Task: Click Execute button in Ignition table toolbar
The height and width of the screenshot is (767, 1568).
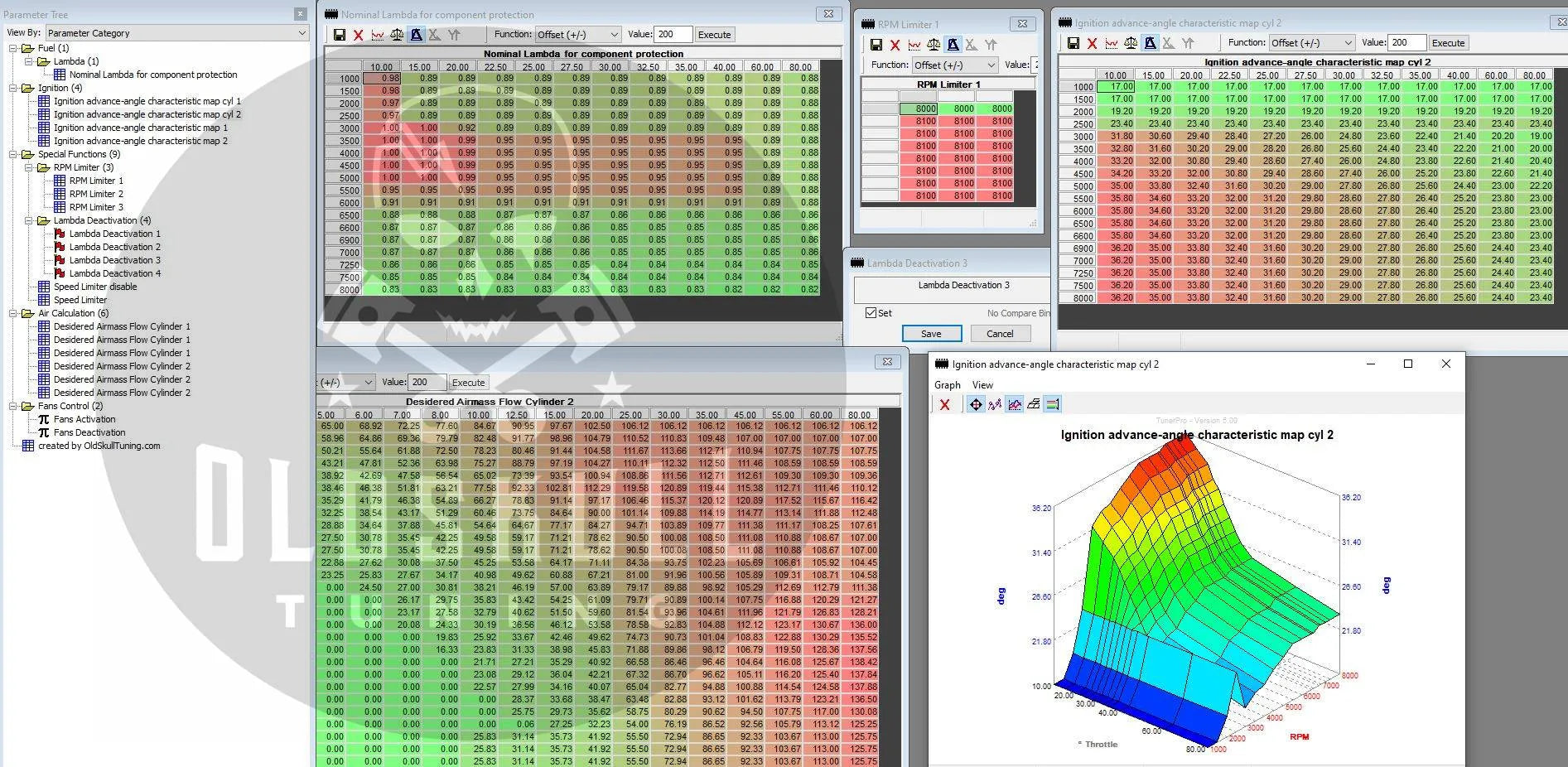Action: (1448, 43)
